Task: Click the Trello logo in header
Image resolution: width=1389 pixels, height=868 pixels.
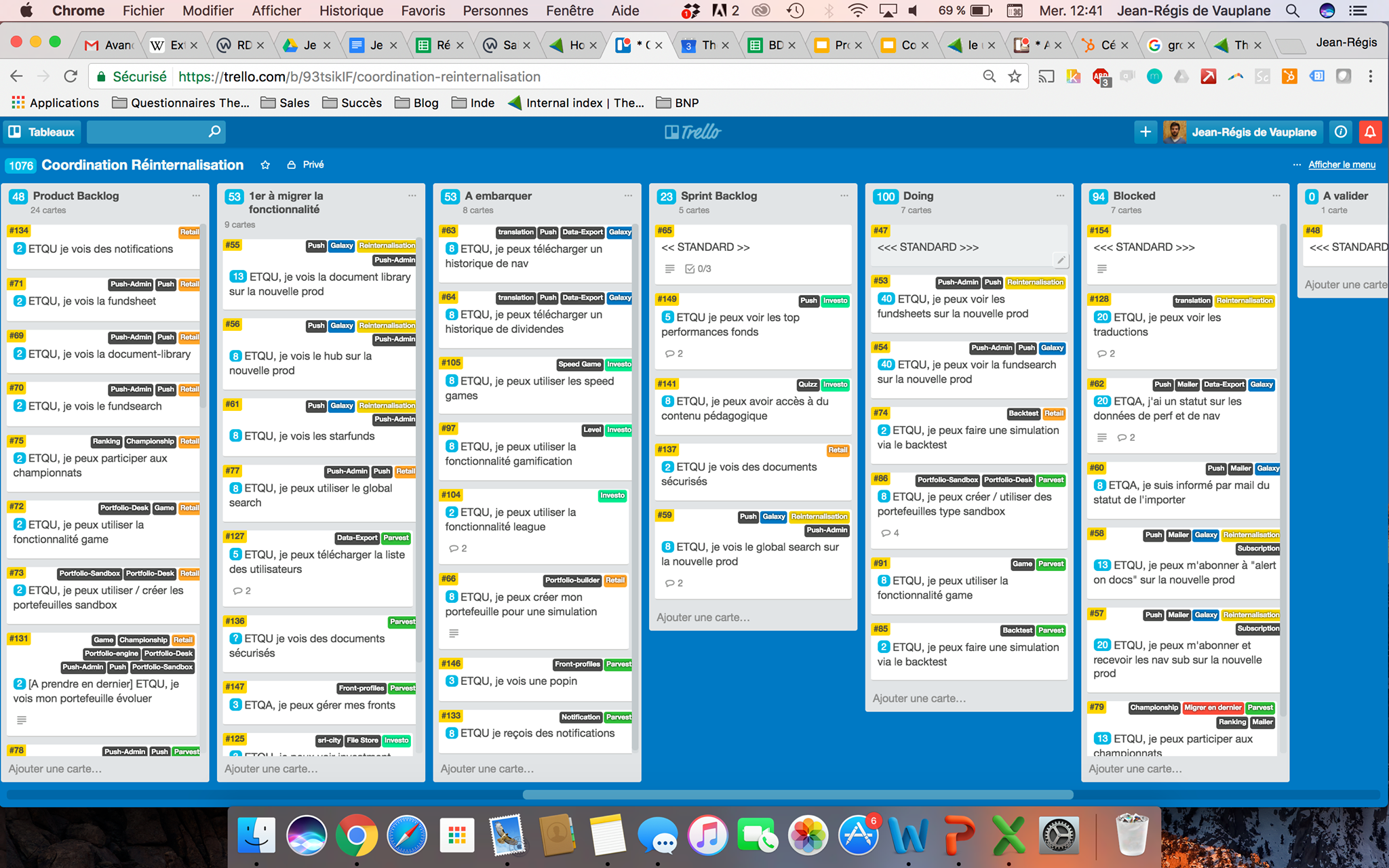Action: pyautogui.click(x=693, y=132)
